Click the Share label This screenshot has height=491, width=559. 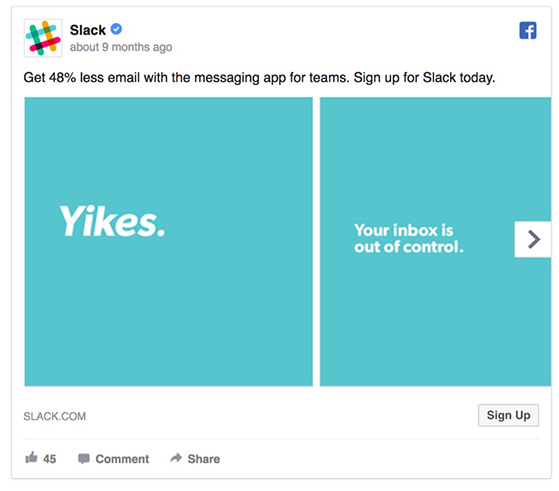click(204, 459)
